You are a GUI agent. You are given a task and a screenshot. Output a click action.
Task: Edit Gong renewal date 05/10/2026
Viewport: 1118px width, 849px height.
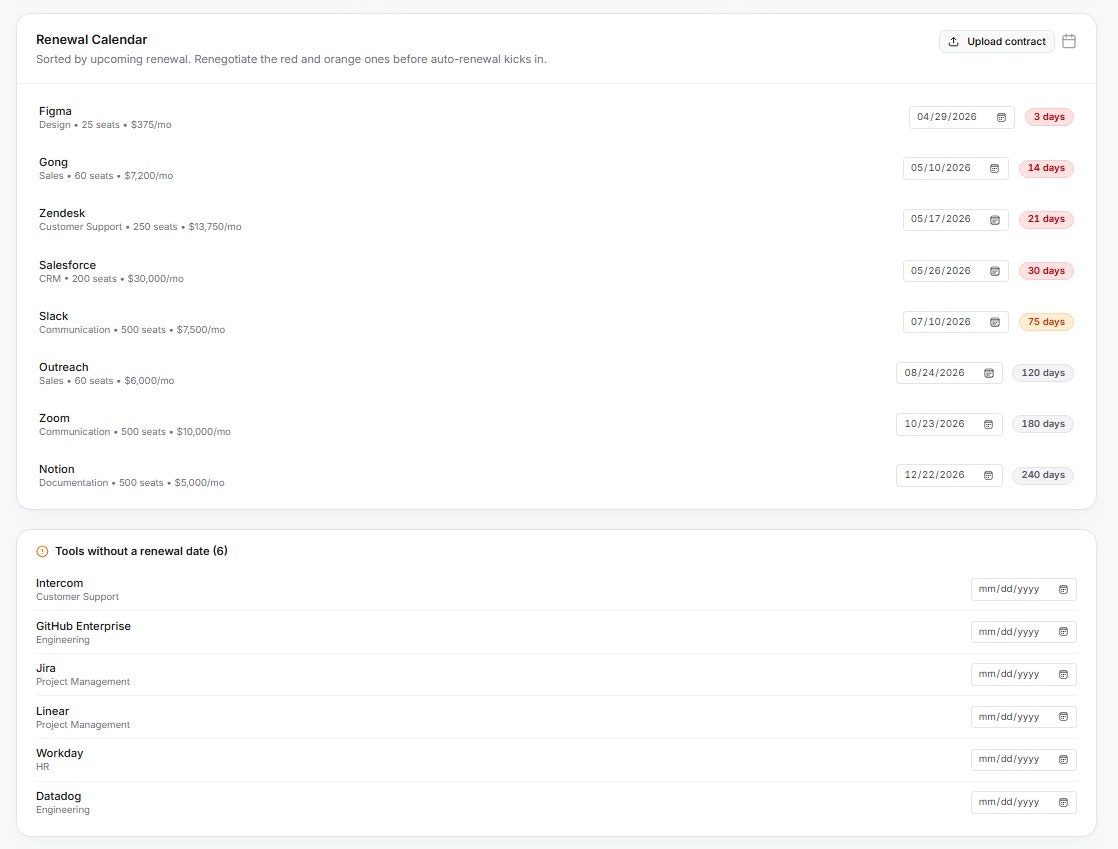click(955, 168)
